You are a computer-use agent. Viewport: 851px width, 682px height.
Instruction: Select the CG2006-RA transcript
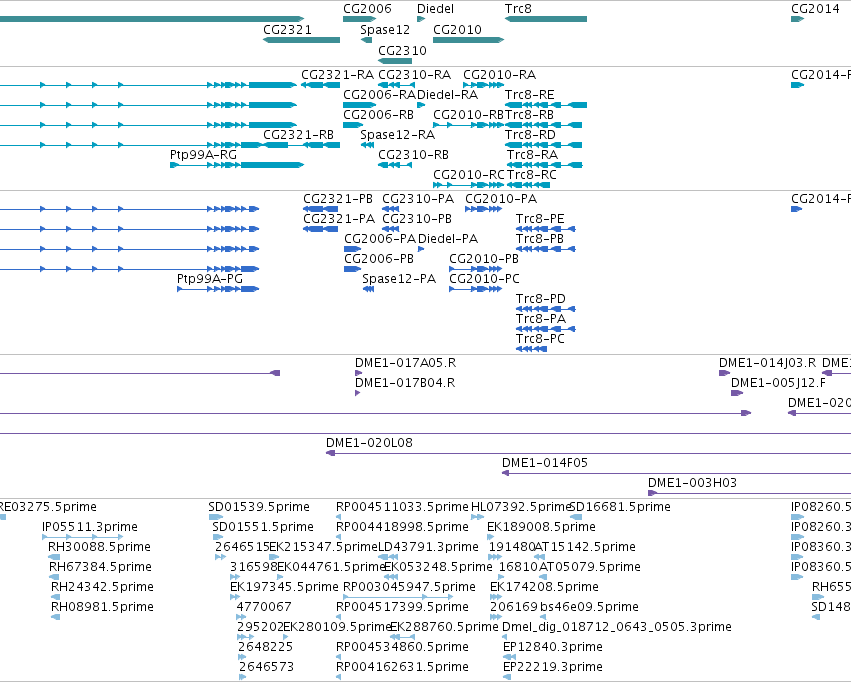tap(359, 105)
